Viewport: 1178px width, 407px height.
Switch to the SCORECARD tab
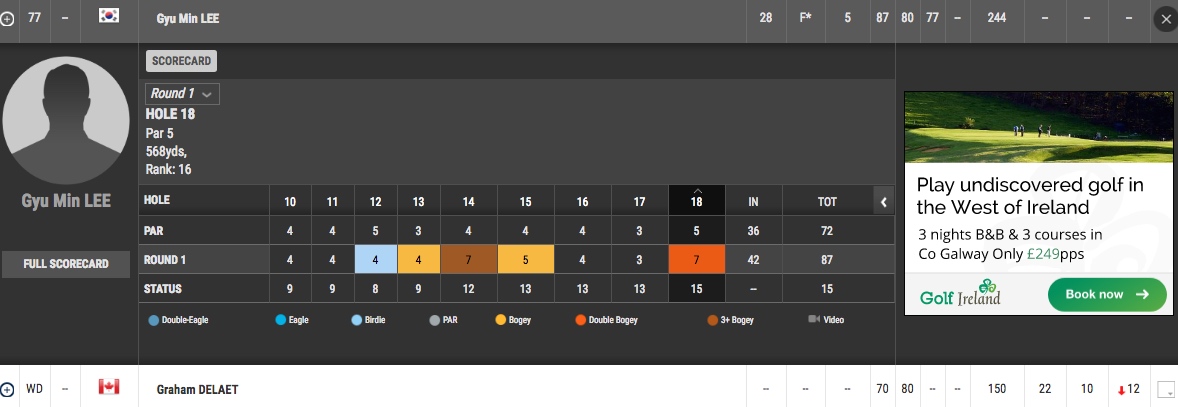pos(181,61)
